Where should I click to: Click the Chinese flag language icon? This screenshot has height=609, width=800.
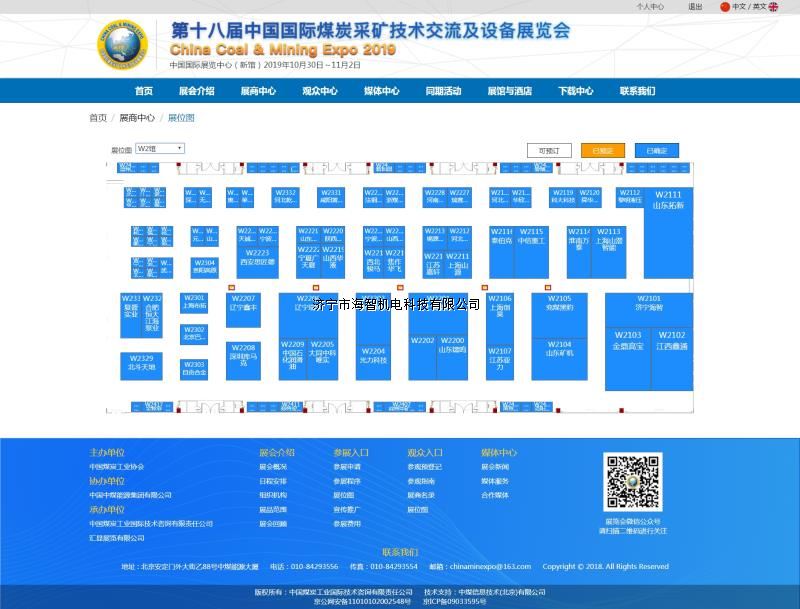725,7
